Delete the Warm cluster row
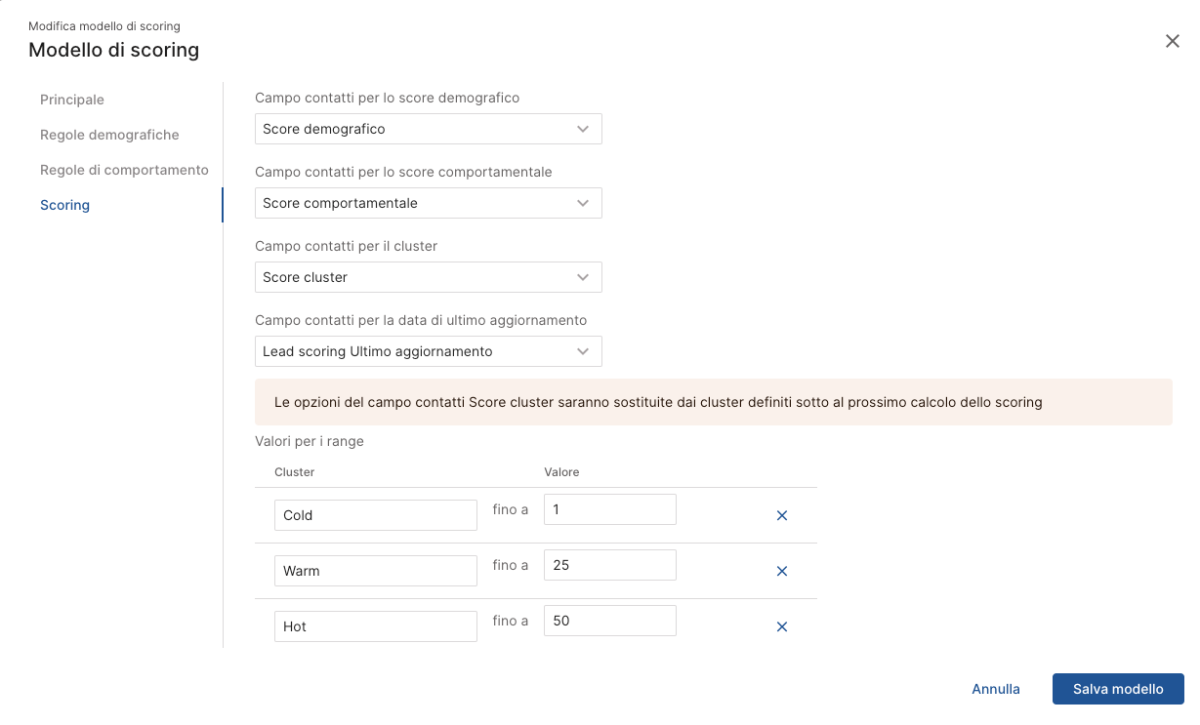Viewport: 1200px width, 725px height. (x=782, y=571)
